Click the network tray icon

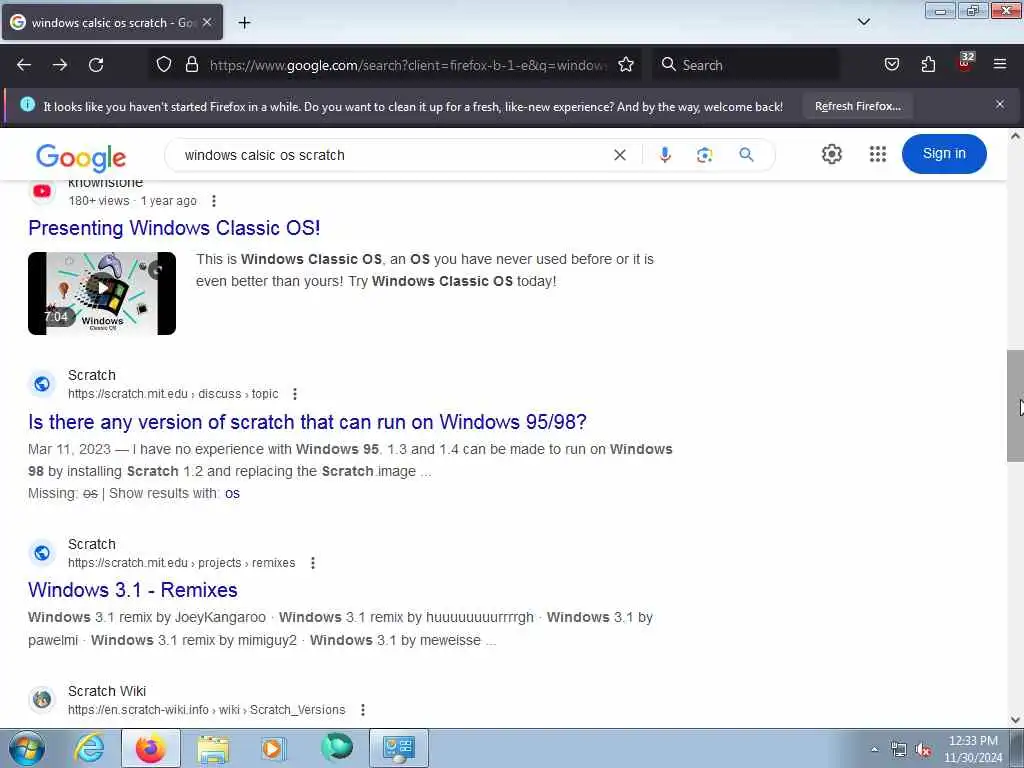899,750
